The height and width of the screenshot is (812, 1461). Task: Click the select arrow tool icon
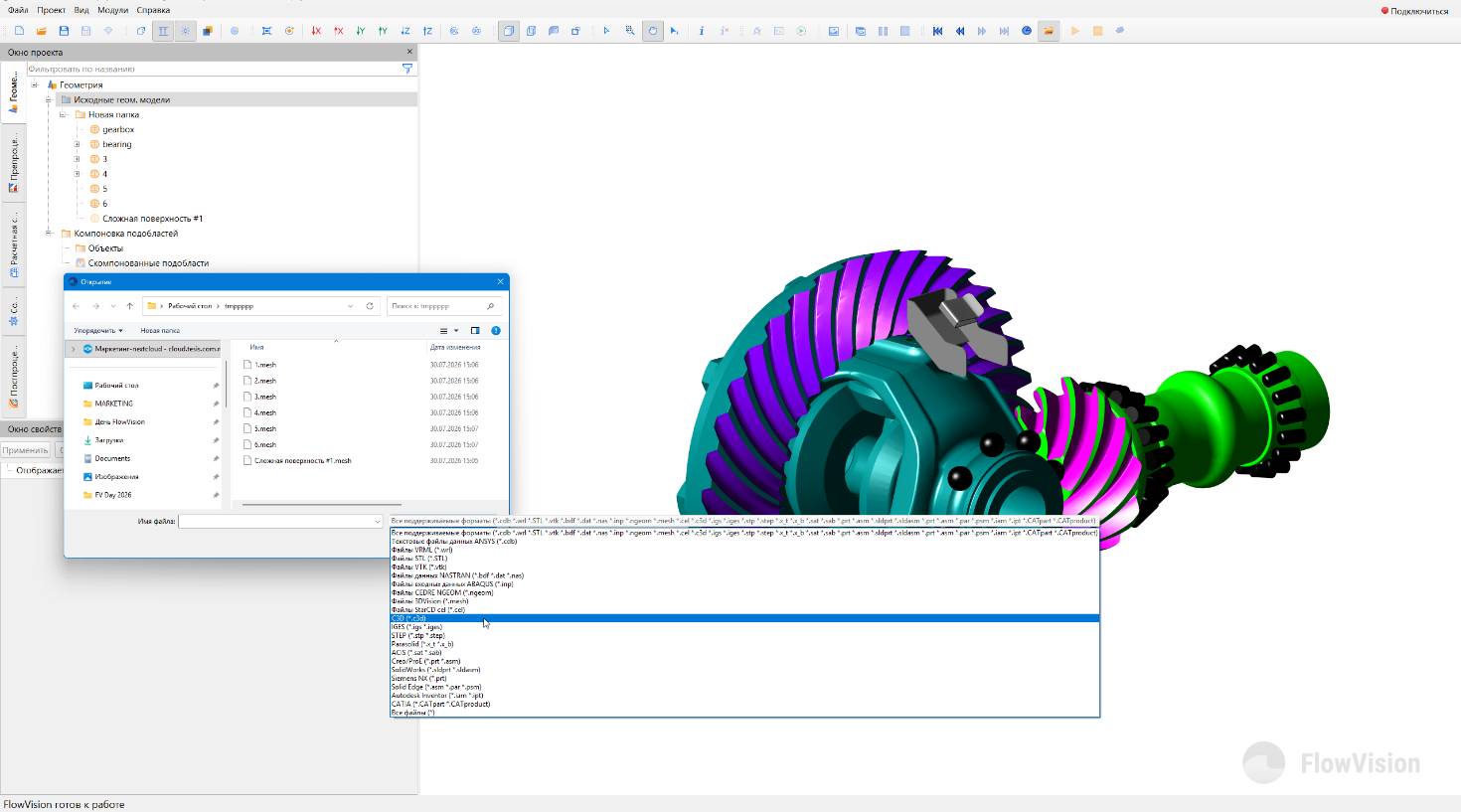coord(606,31)
